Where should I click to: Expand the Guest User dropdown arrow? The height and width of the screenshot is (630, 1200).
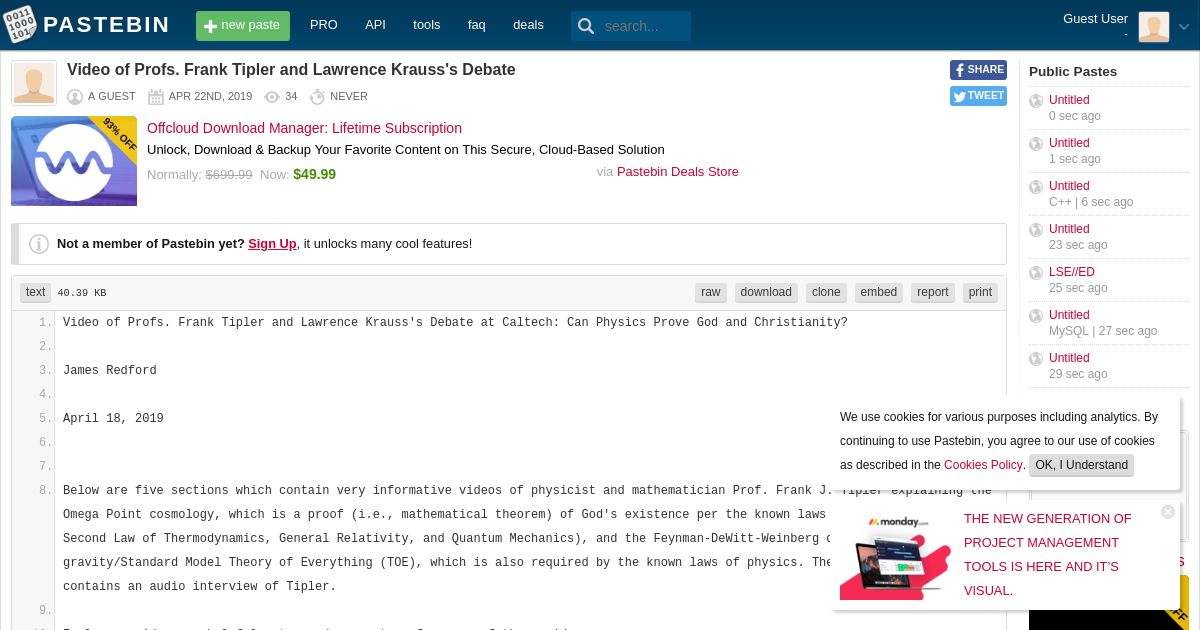pos(1184,28)
